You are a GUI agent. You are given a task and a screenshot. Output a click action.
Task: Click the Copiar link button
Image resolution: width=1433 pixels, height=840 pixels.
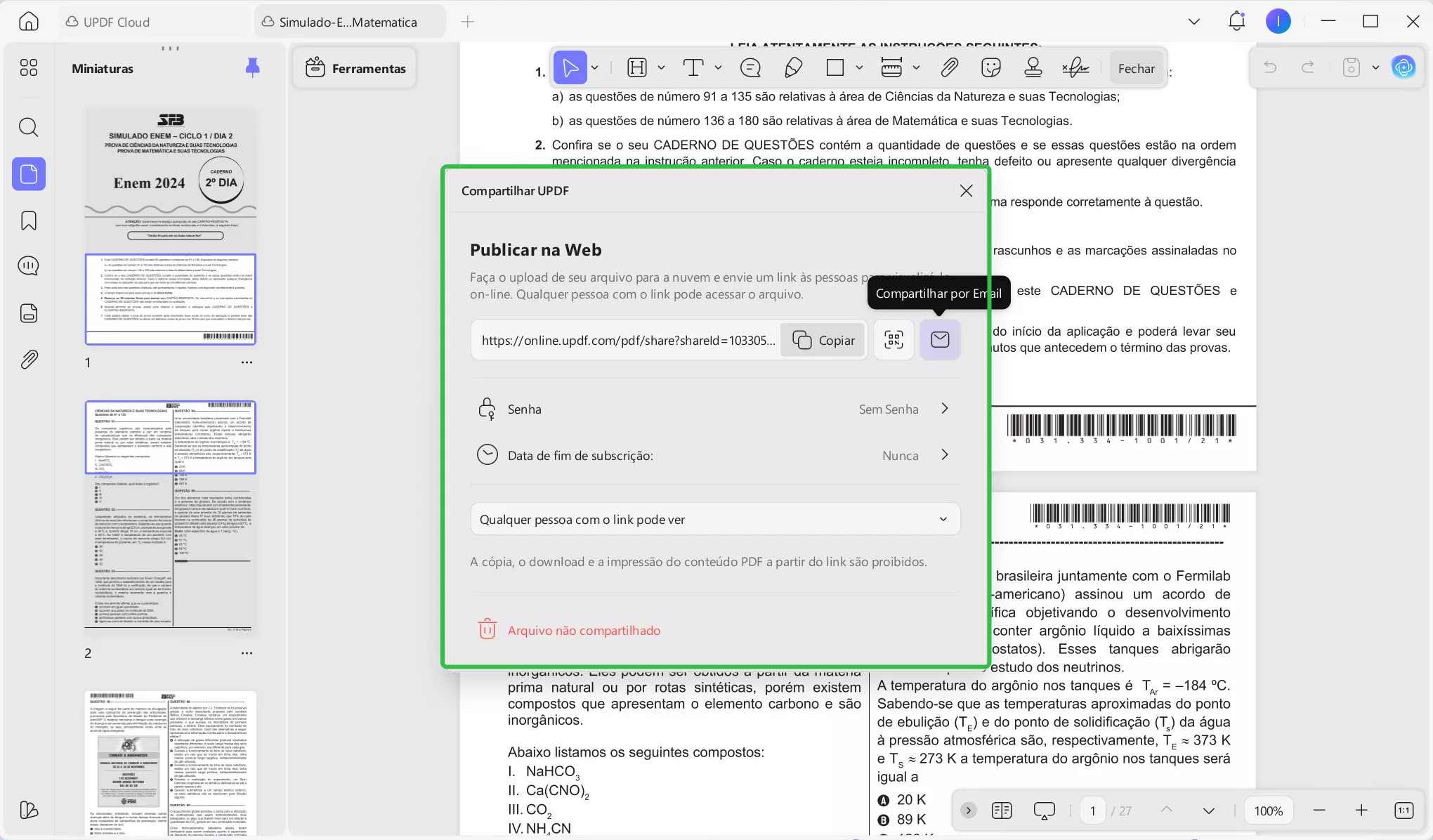[823, 340]
